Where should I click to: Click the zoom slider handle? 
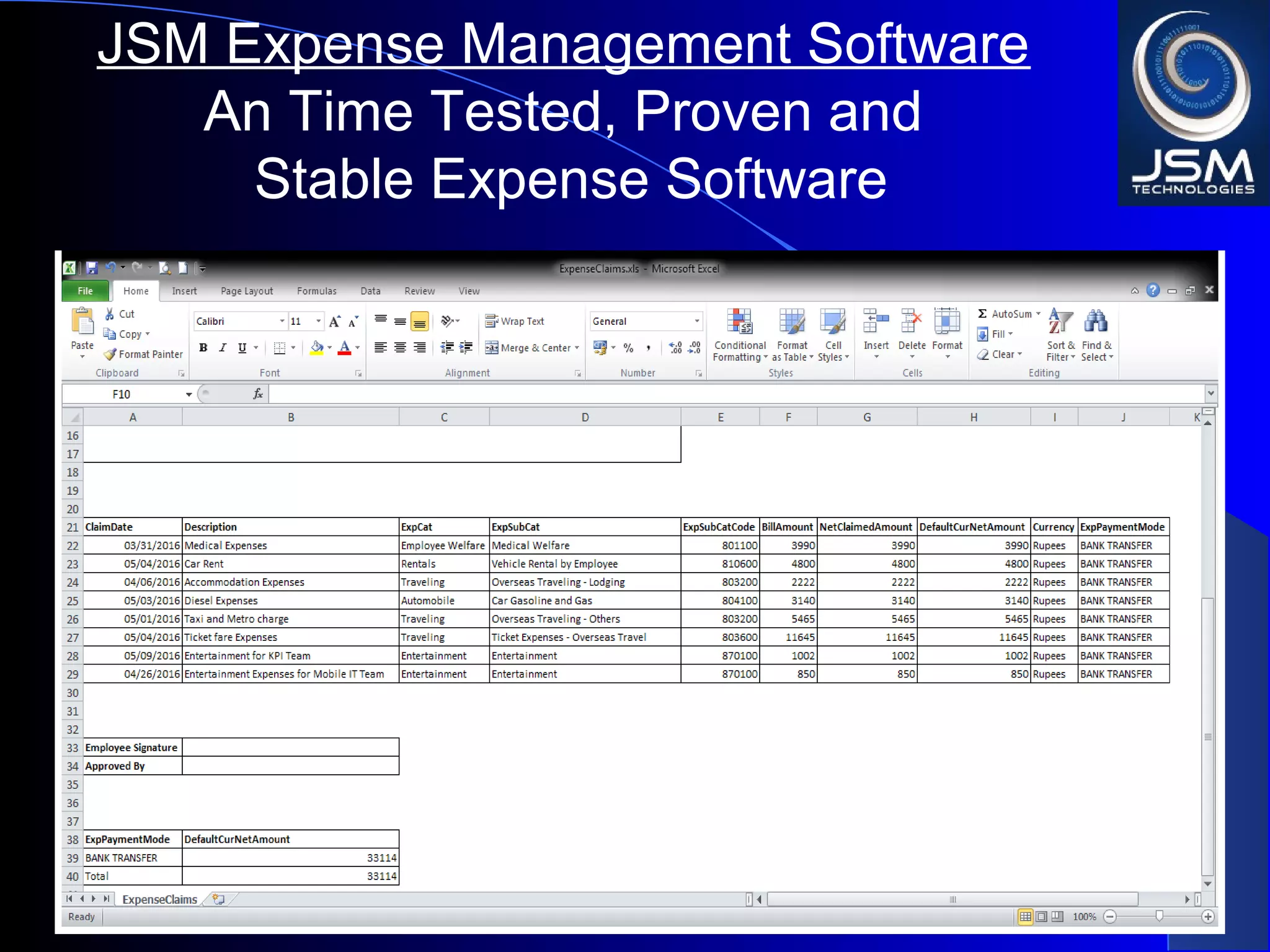(x=1159, y=916)
